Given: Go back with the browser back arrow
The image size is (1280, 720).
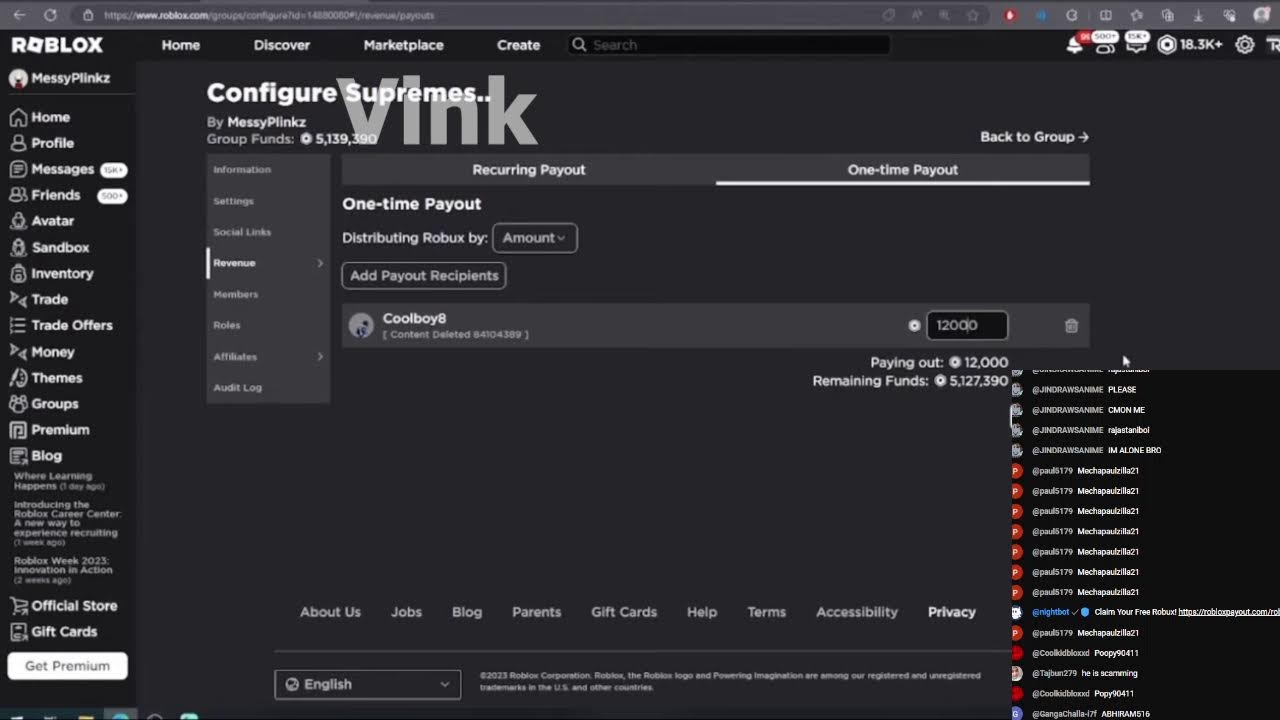Looking at the screenshot, I should coord(19,15).
